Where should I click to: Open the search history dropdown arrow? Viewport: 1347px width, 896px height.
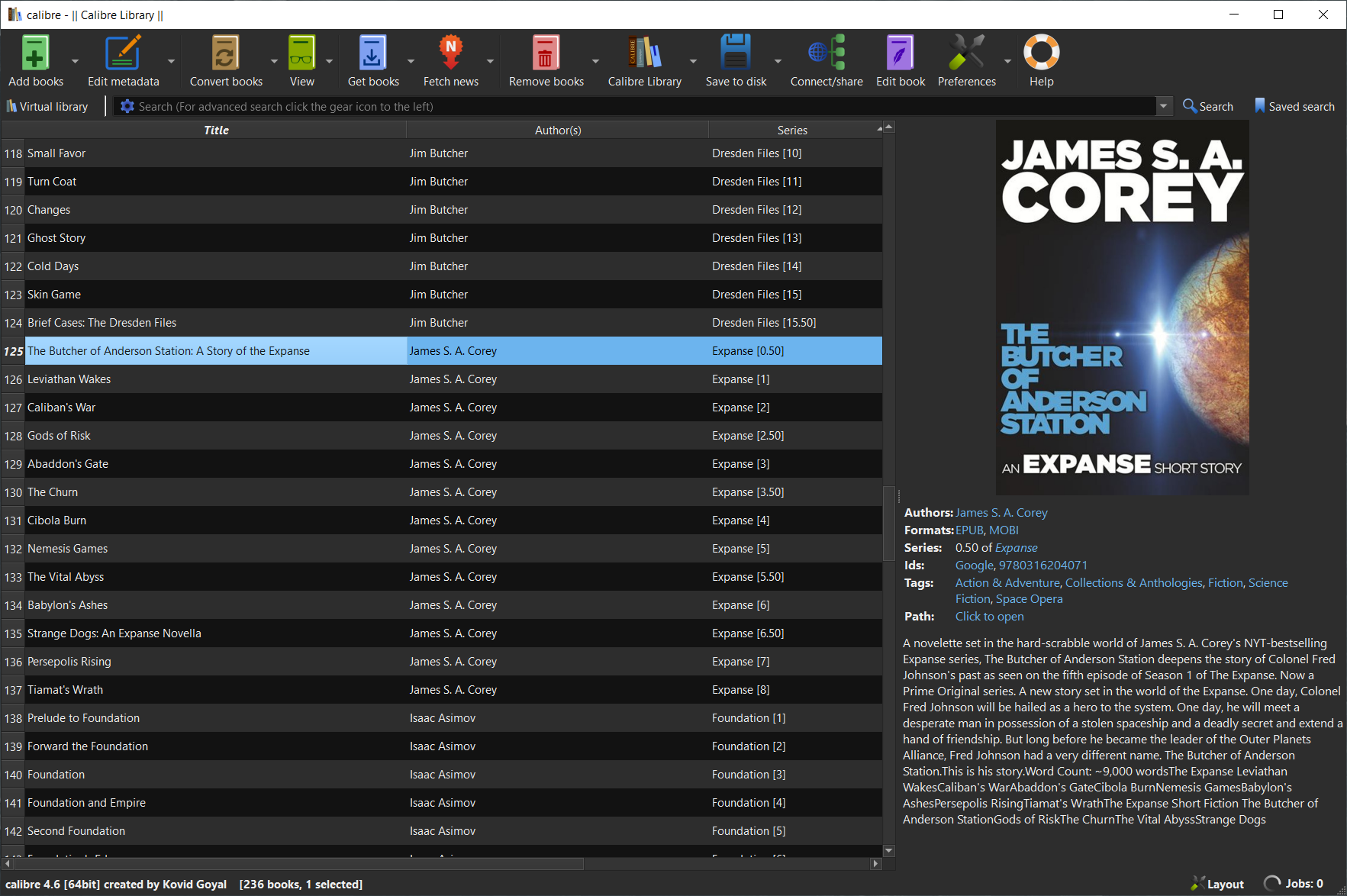click(x=1164, y=107)
